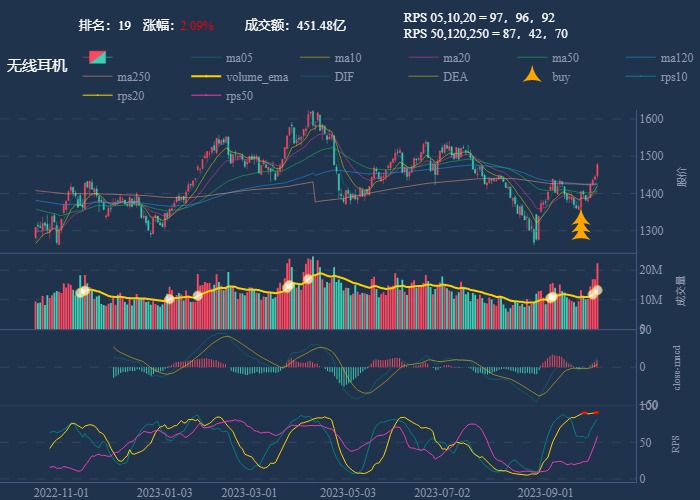Click the orange buy triangle legend icon
Viewport: 700px width, 500px height.
534,76
